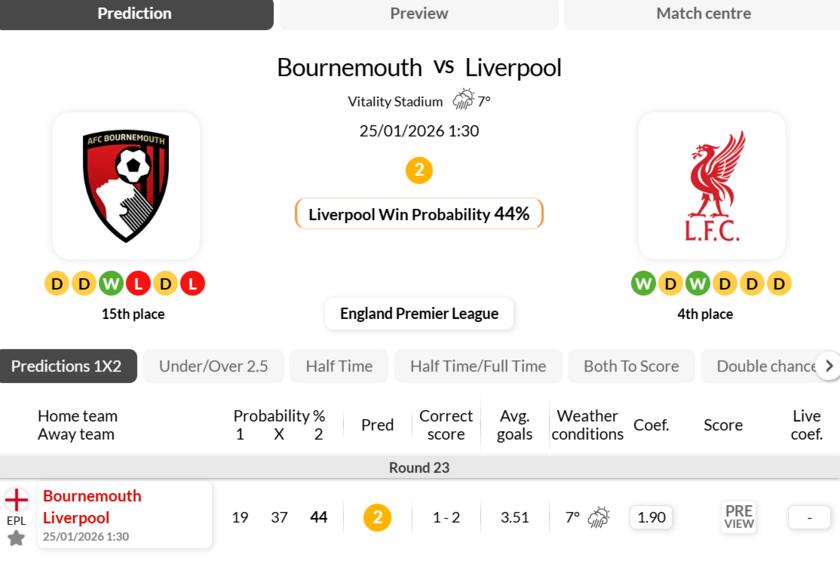The image size is (840, 561).
Task: Open the Match centre tab
Action: pyautogui.click(x=703, y=14)
